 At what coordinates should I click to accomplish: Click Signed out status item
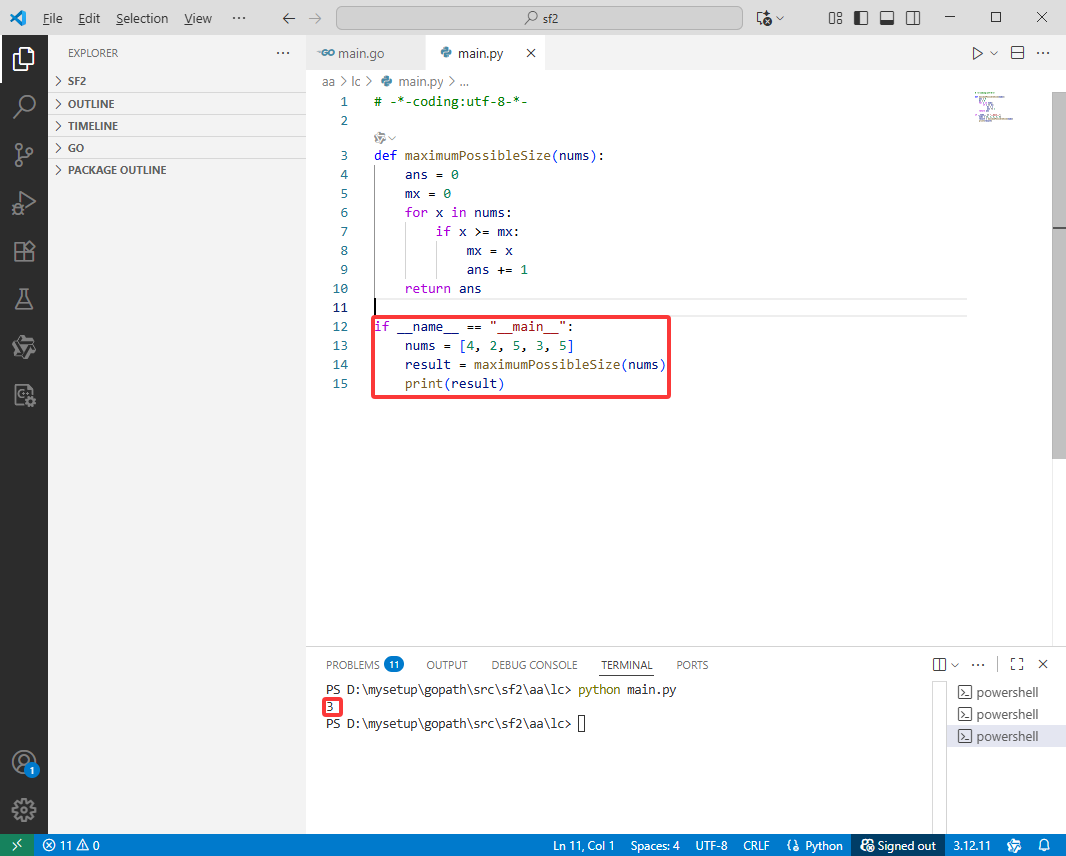[898, 845]
